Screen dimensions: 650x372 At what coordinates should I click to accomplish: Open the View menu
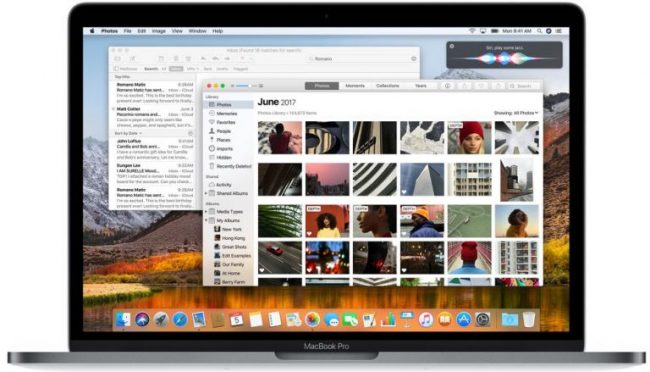click(x=177, y=31)
